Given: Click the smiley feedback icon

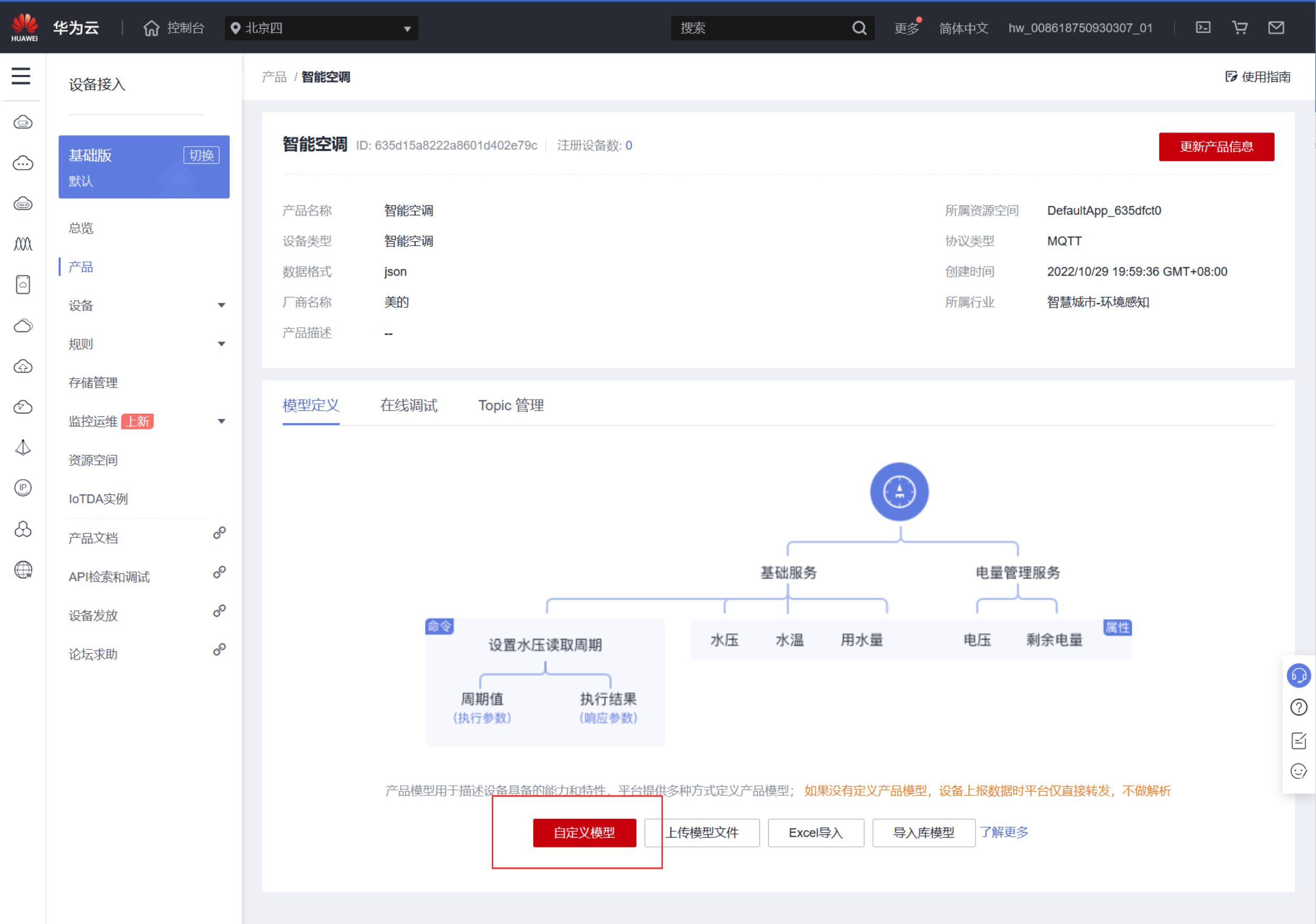Looking at the screenshot, I should coord(1298,771).
